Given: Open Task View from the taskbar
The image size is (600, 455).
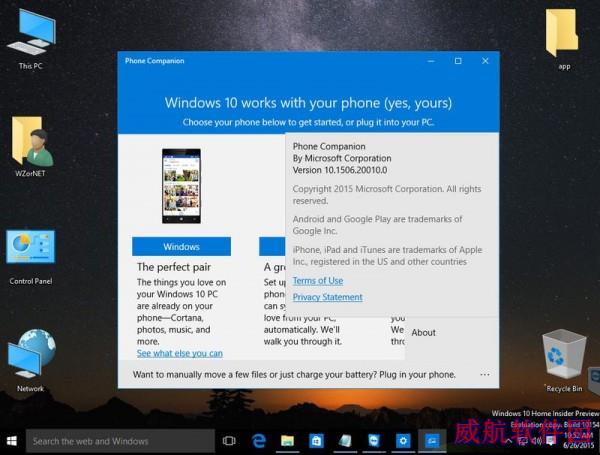Looking at the screenshot, I should [229, 441].
